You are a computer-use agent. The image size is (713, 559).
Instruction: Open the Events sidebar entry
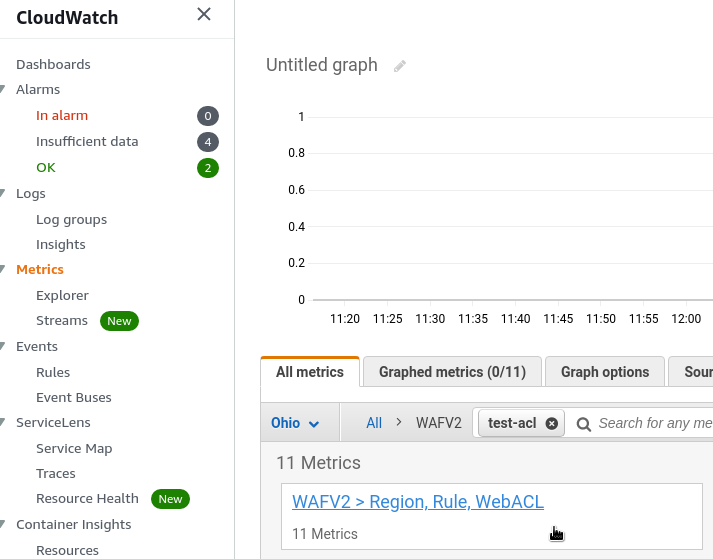tap(37, 347)
